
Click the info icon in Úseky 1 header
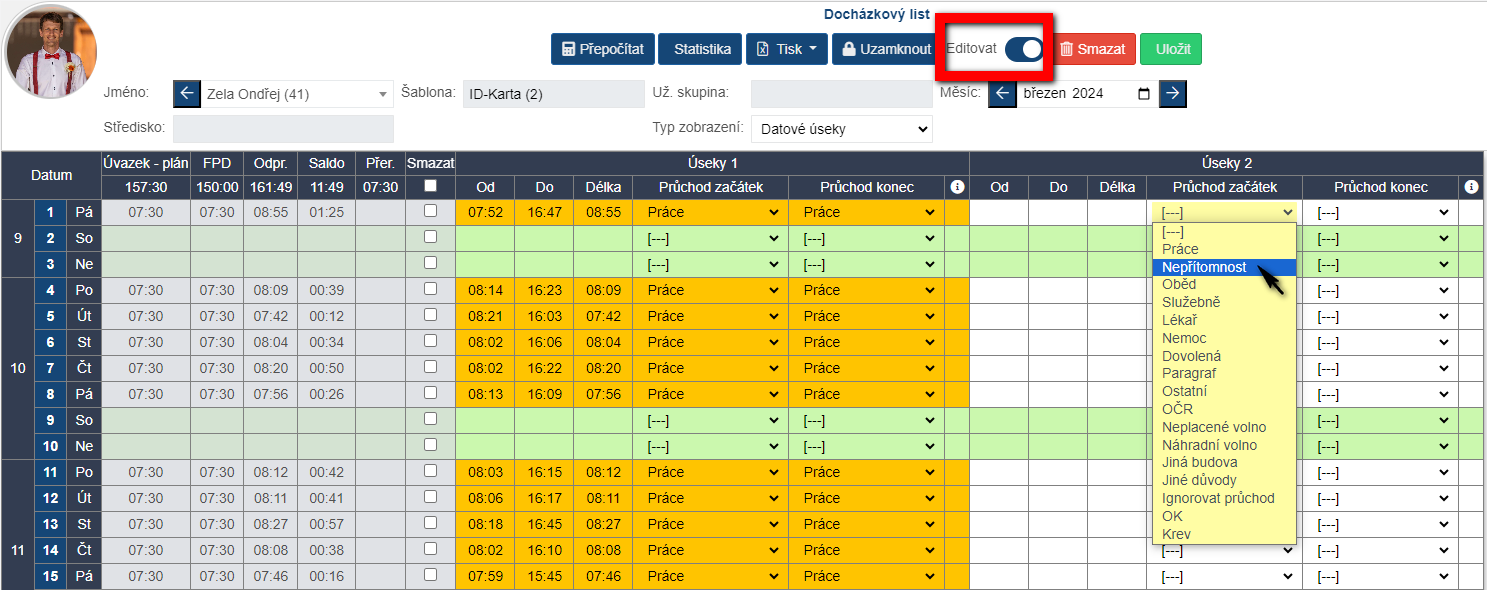[956, 187]
